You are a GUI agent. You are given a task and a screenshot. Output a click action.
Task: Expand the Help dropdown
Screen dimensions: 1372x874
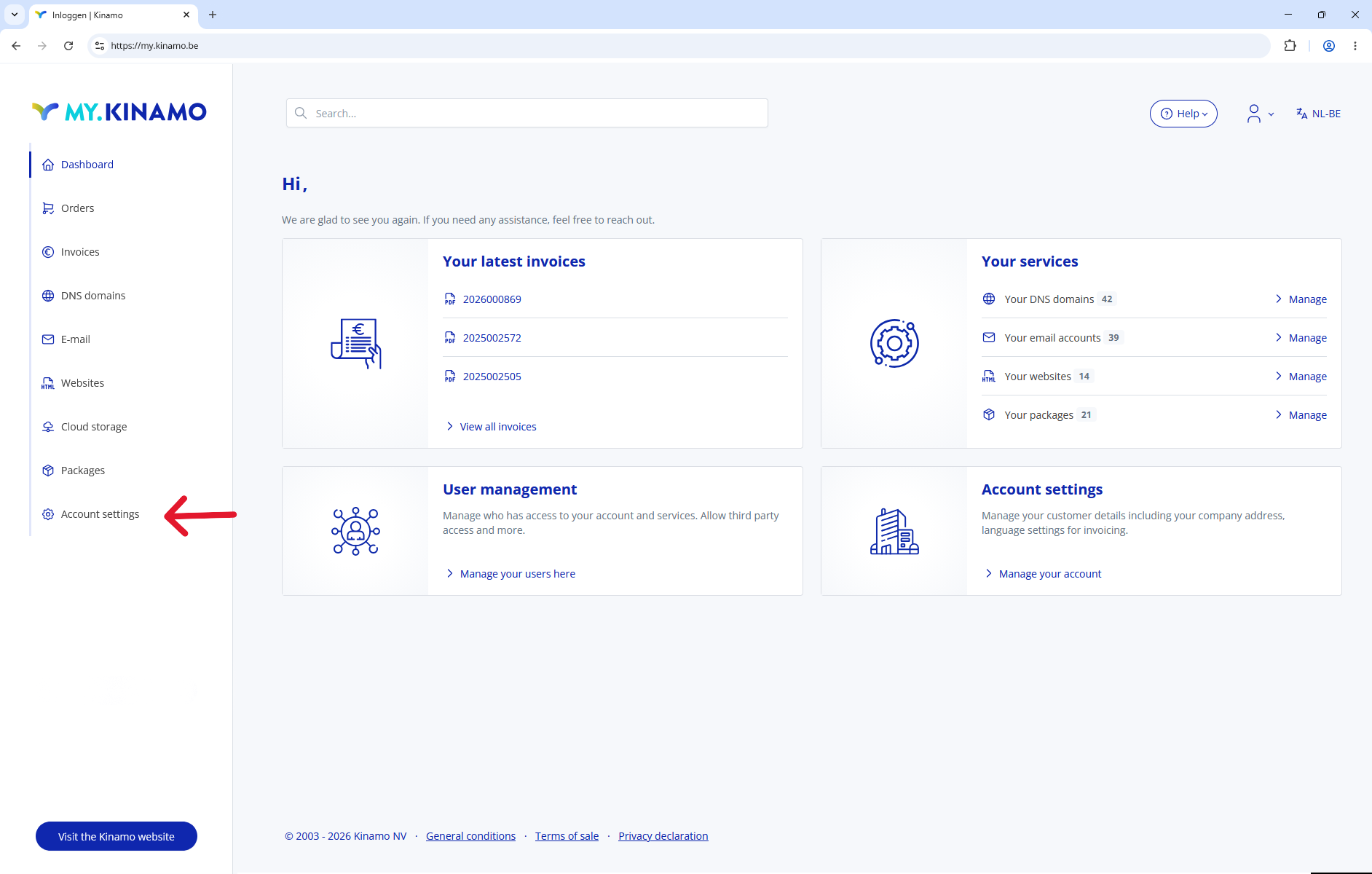coord(1183,114)
